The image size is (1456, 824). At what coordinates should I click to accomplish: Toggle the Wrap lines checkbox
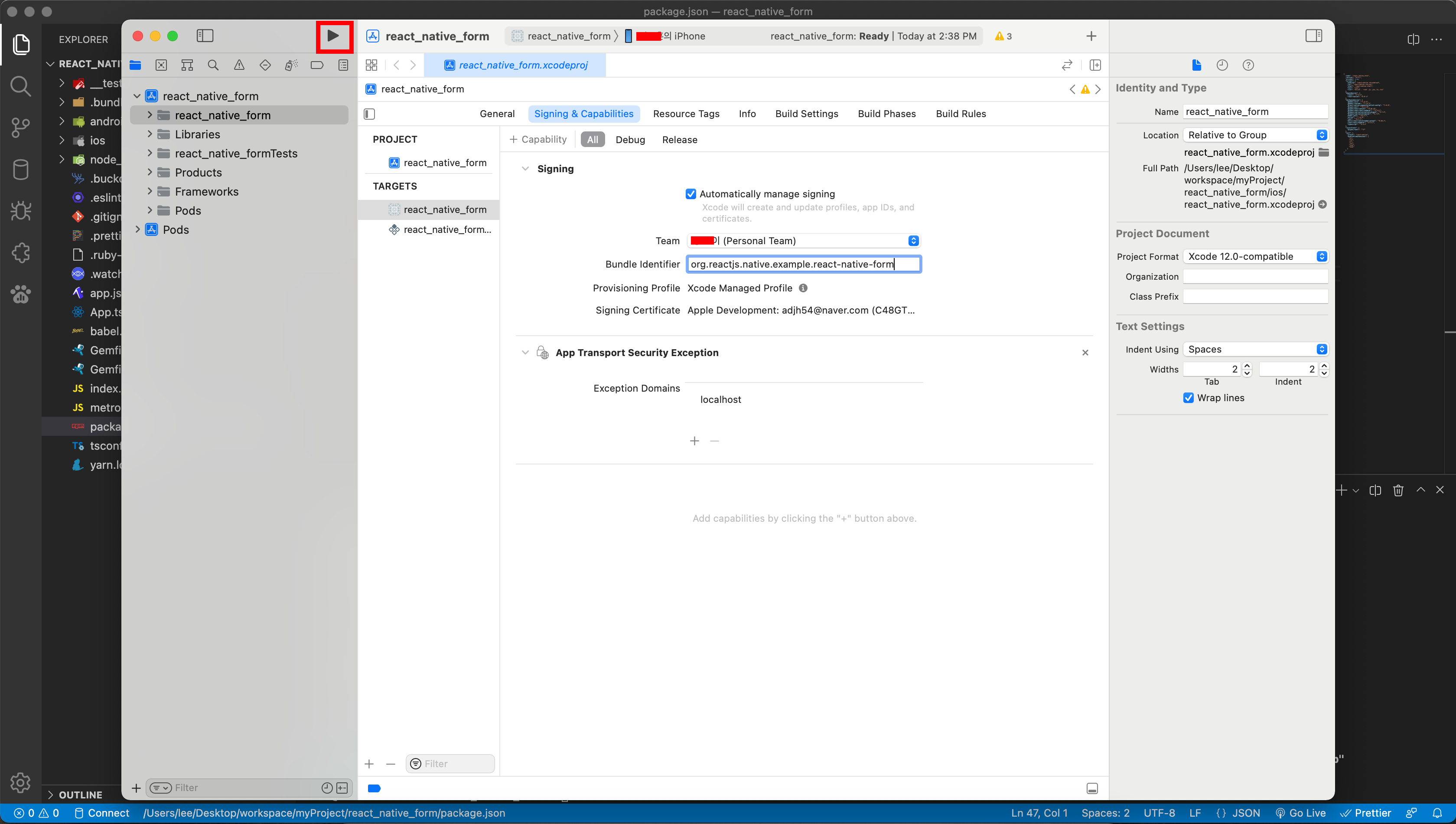pyautogui.click(x=1189, y=398)
